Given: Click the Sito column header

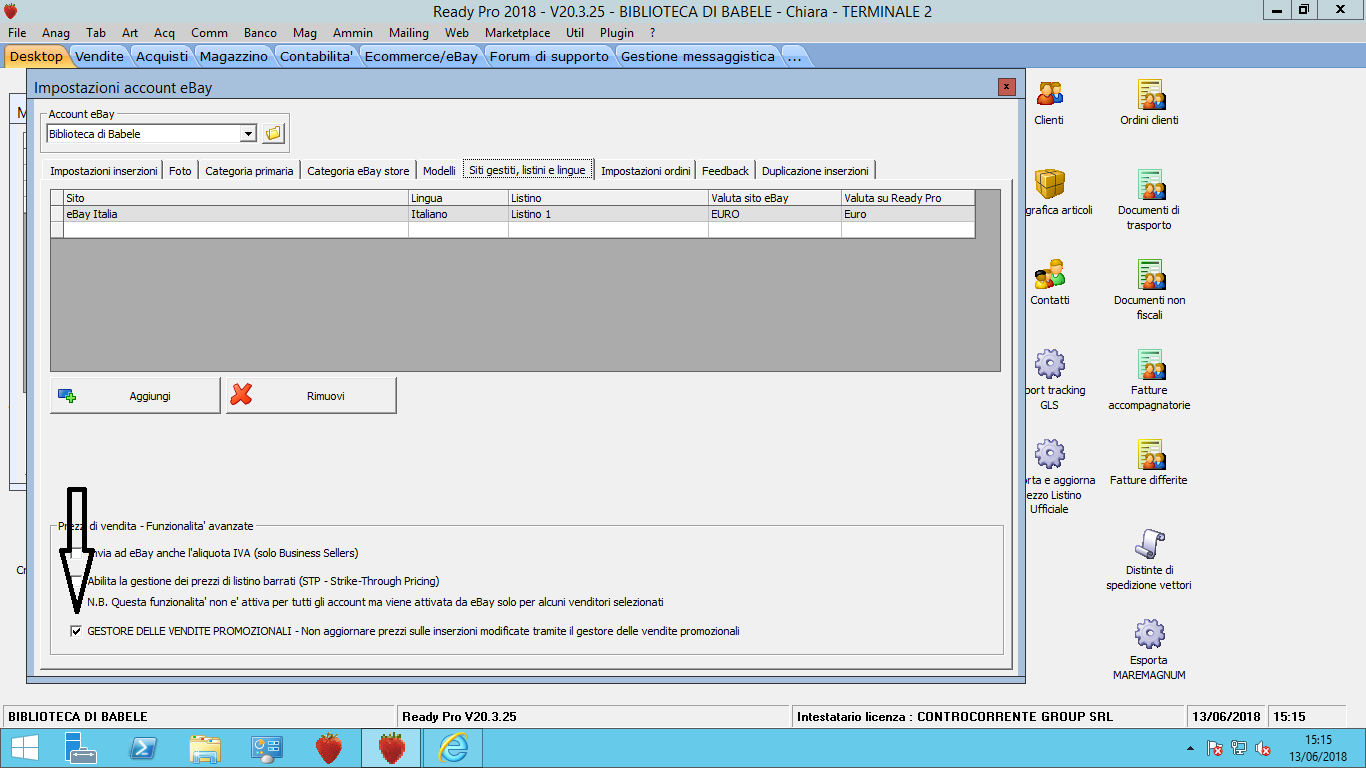Looking at the screenshot, I should click(236, 198).
